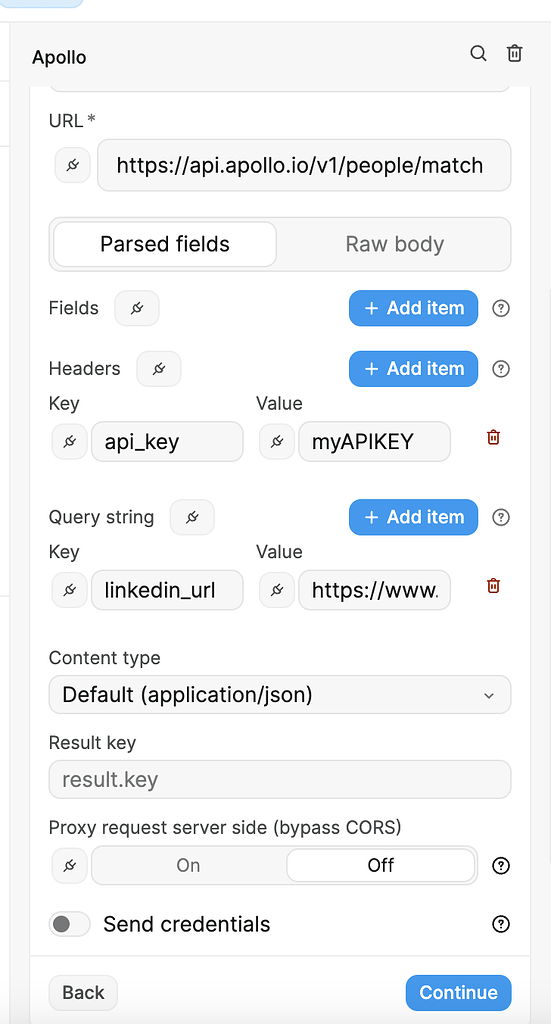The width and height of the screenshot is (551, 1024).
Task: Toggle the Send credentials switch
Action: (x=69, y=924)
